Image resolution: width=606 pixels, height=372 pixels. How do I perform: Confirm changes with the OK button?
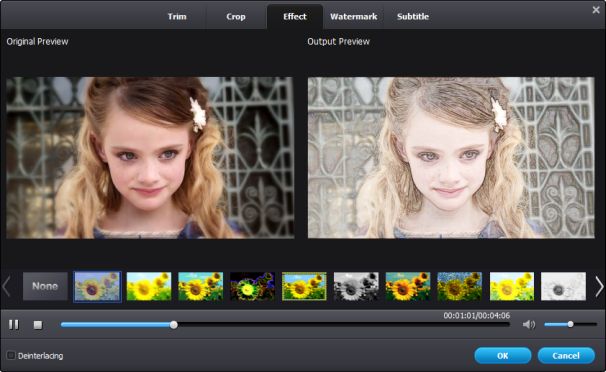(x=503, y=355)
